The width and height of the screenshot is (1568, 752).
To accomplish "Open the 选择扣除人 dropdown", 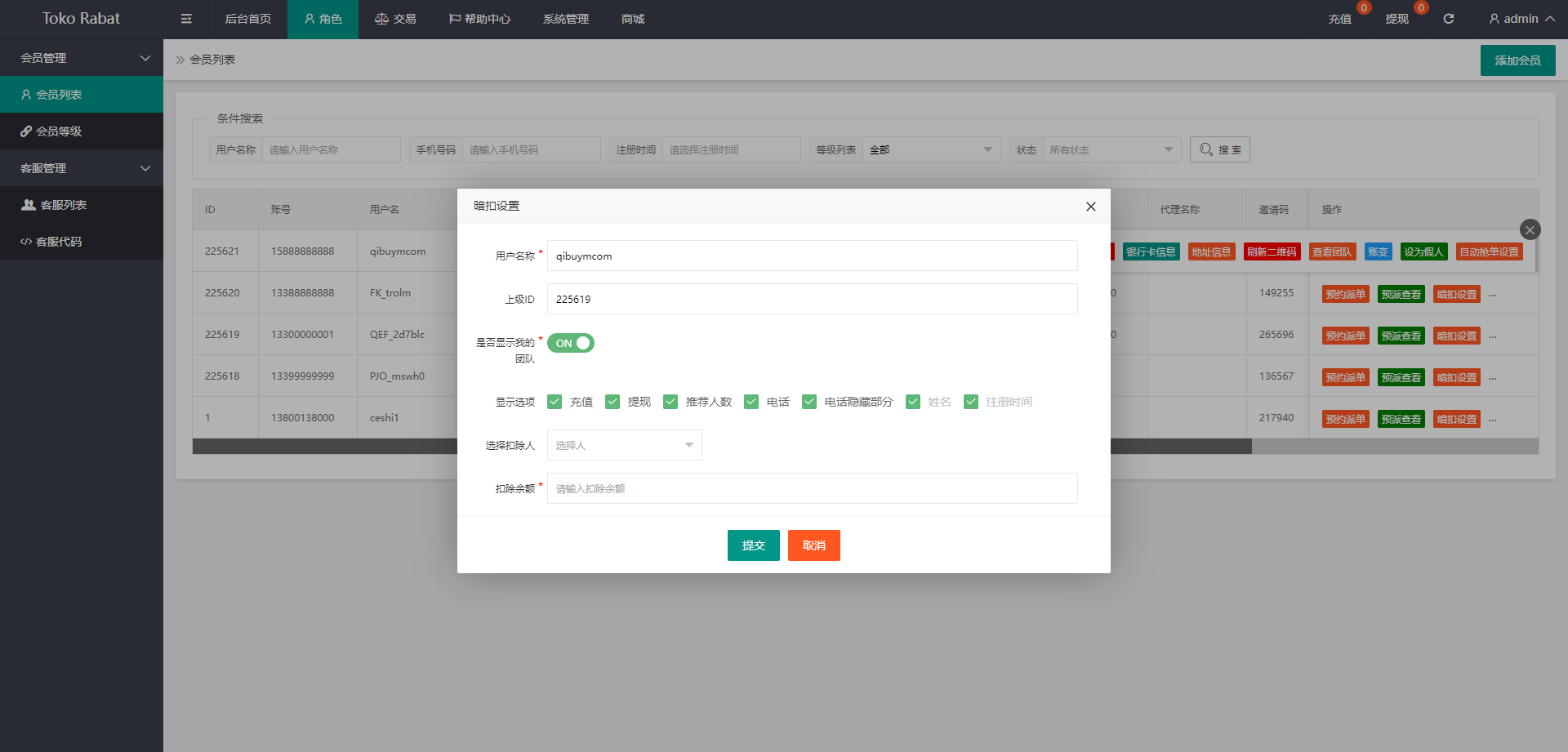I will [x=624, y=445].
